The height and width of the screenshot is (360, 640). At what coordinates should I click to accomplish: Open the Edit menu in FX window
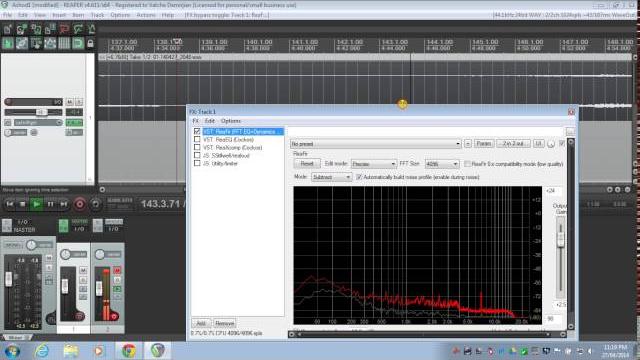210,121
